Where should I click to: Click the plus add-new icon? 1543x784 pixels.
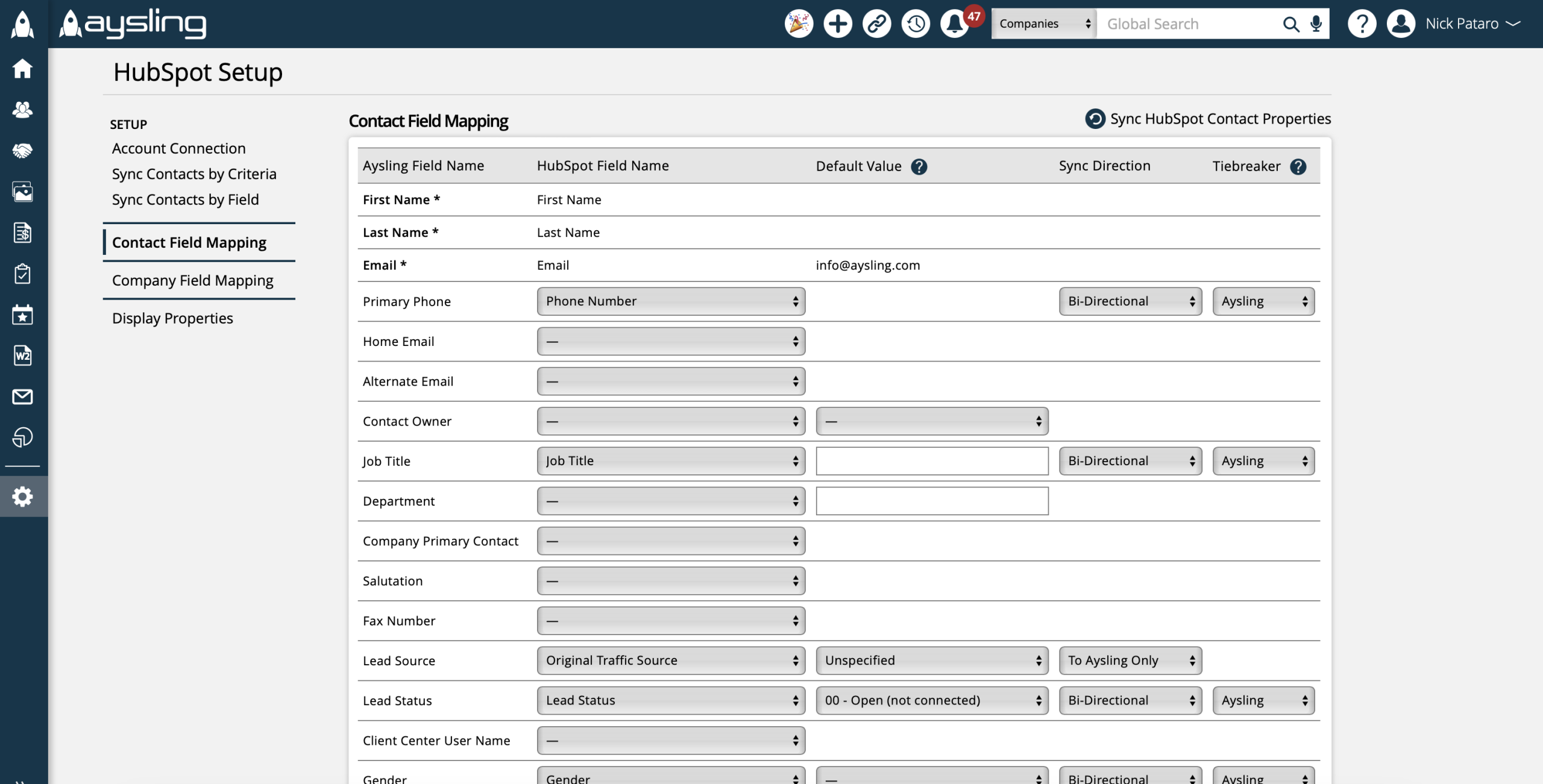[x=838, y=24]
